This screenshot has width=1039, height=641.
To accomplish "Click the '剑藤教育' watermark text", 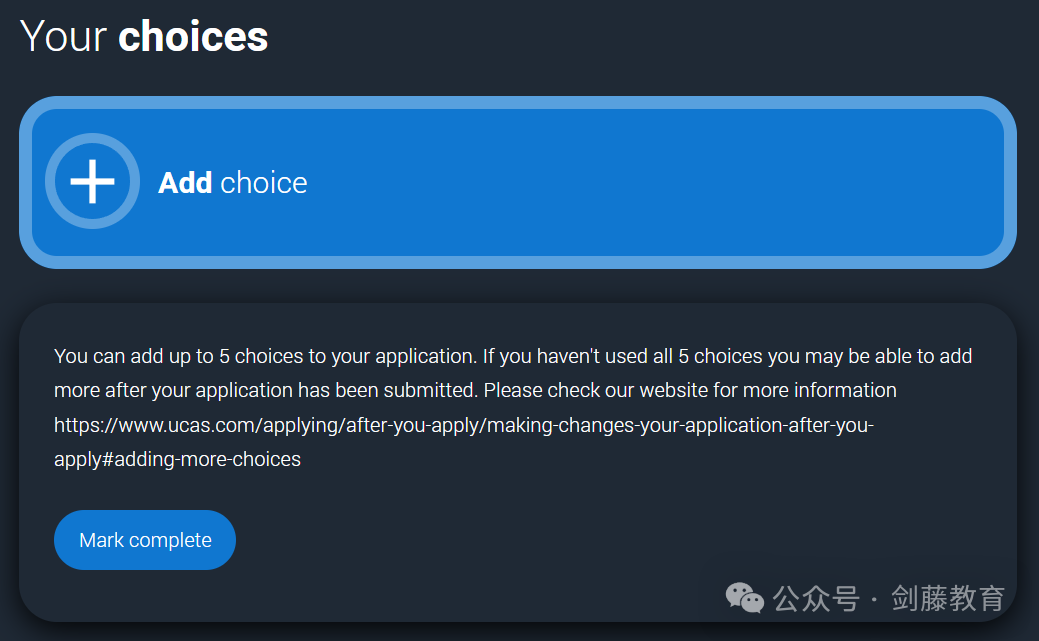I will click(x=948, y=599).
